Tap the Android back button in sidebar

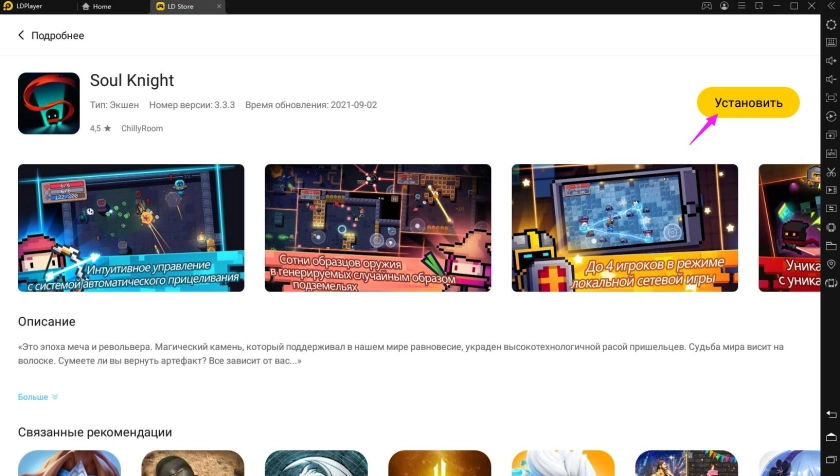(x=831, y=414)
